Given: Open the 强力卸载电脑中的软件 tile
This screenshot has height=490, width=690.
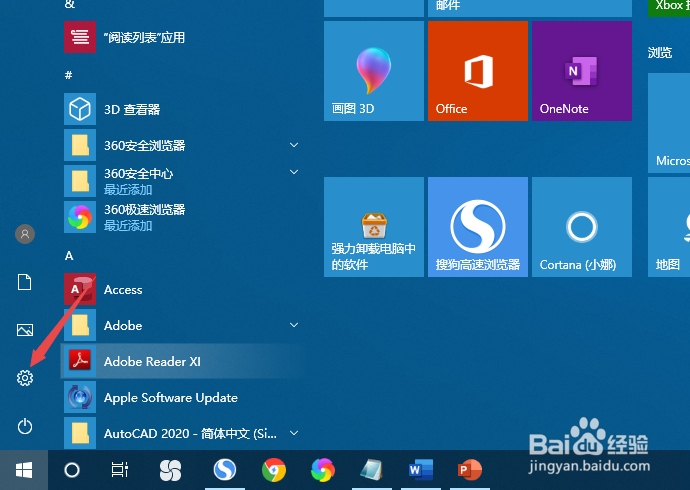Looking at the screenshot, I should click(374, 227).
